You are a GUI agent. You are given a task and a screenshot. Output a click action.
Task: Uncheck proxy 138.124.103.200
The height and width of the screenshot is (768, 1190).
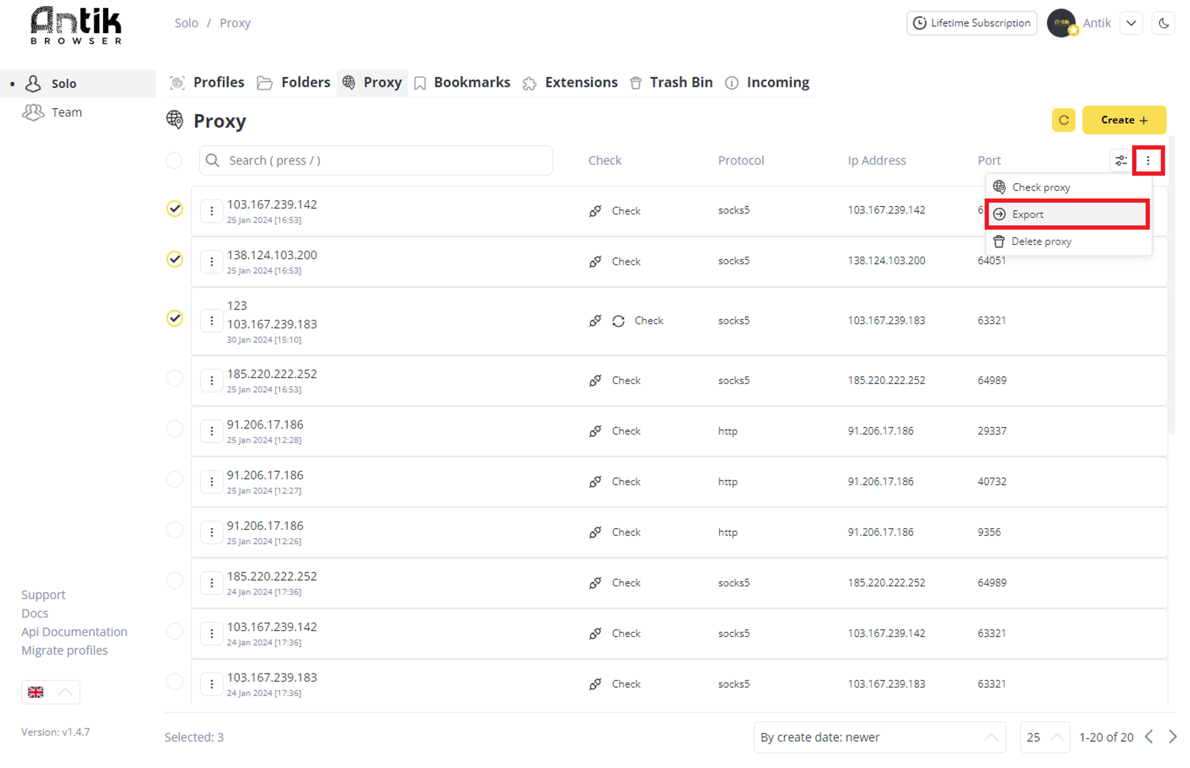[x=175, y=259]
